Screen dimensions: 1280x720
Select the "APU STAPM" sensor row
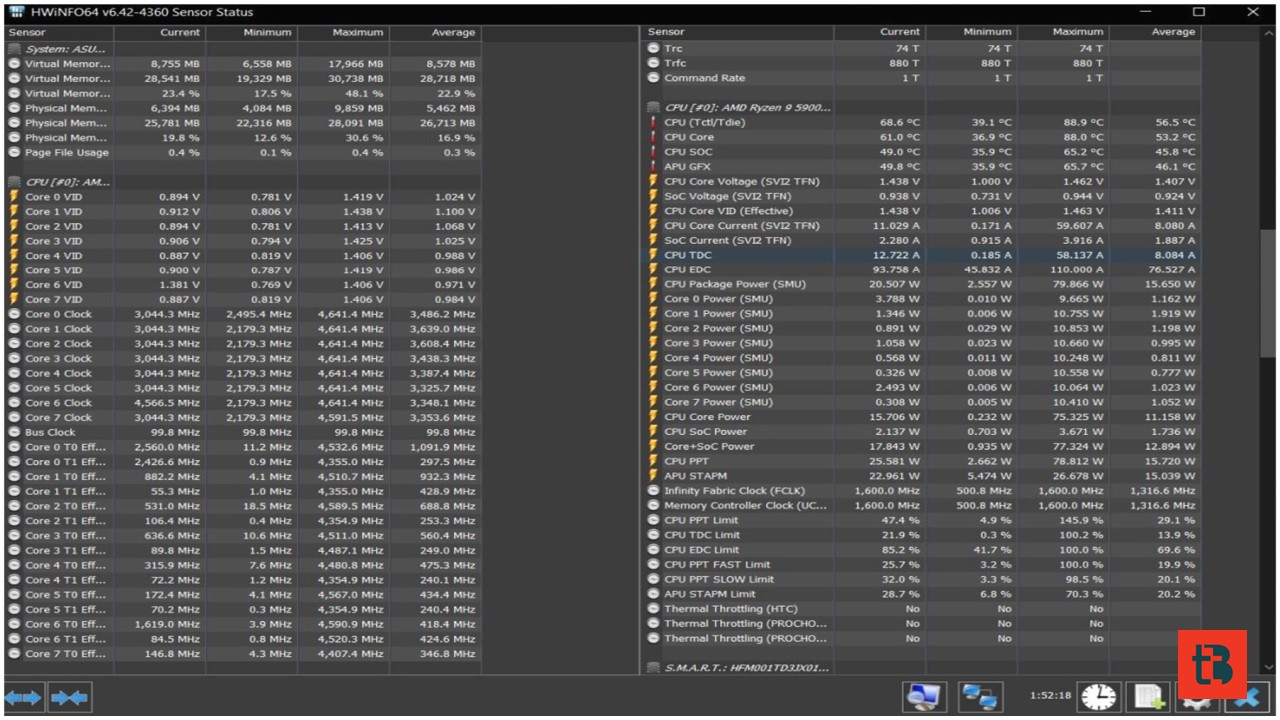point(923,476)
